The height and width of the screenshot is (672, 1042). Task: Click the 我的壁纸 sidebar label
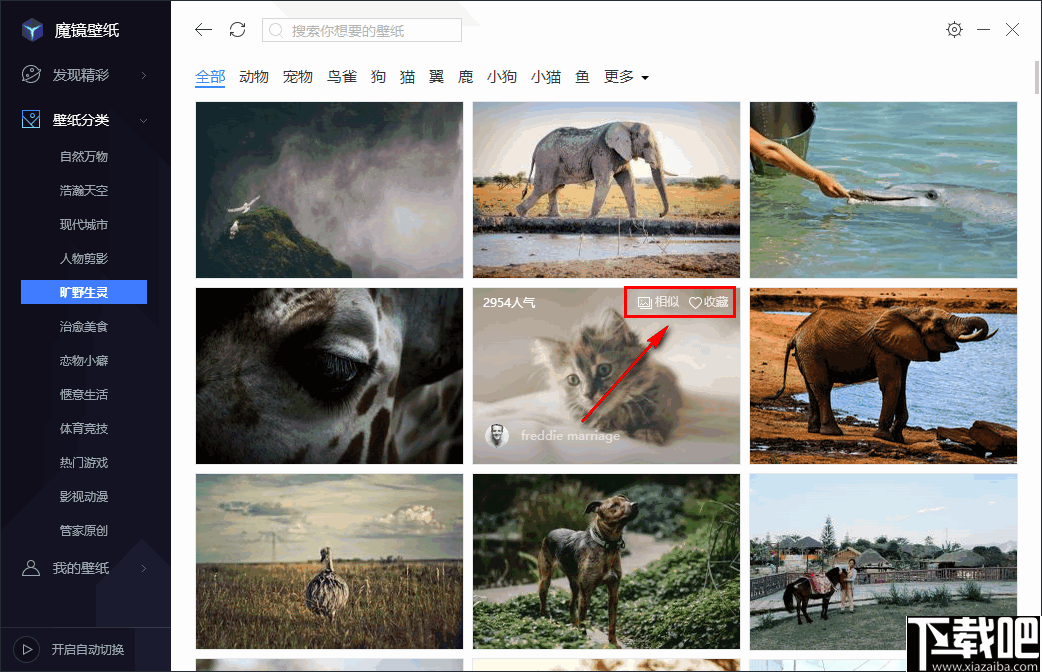[81, 568]
